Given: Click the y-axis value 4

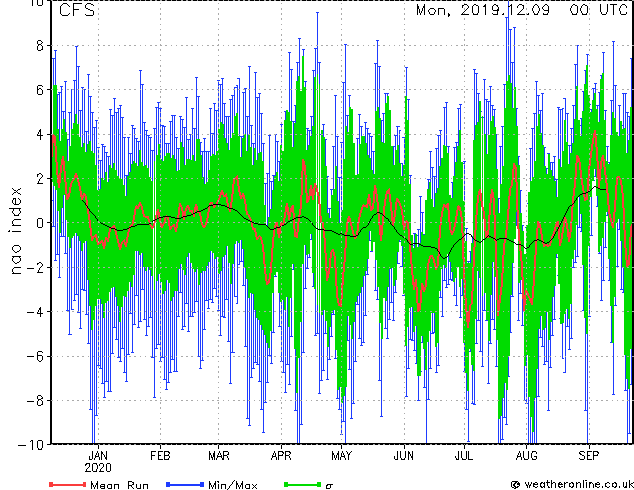Looking at the screenshot, I should tap(40, 134).
